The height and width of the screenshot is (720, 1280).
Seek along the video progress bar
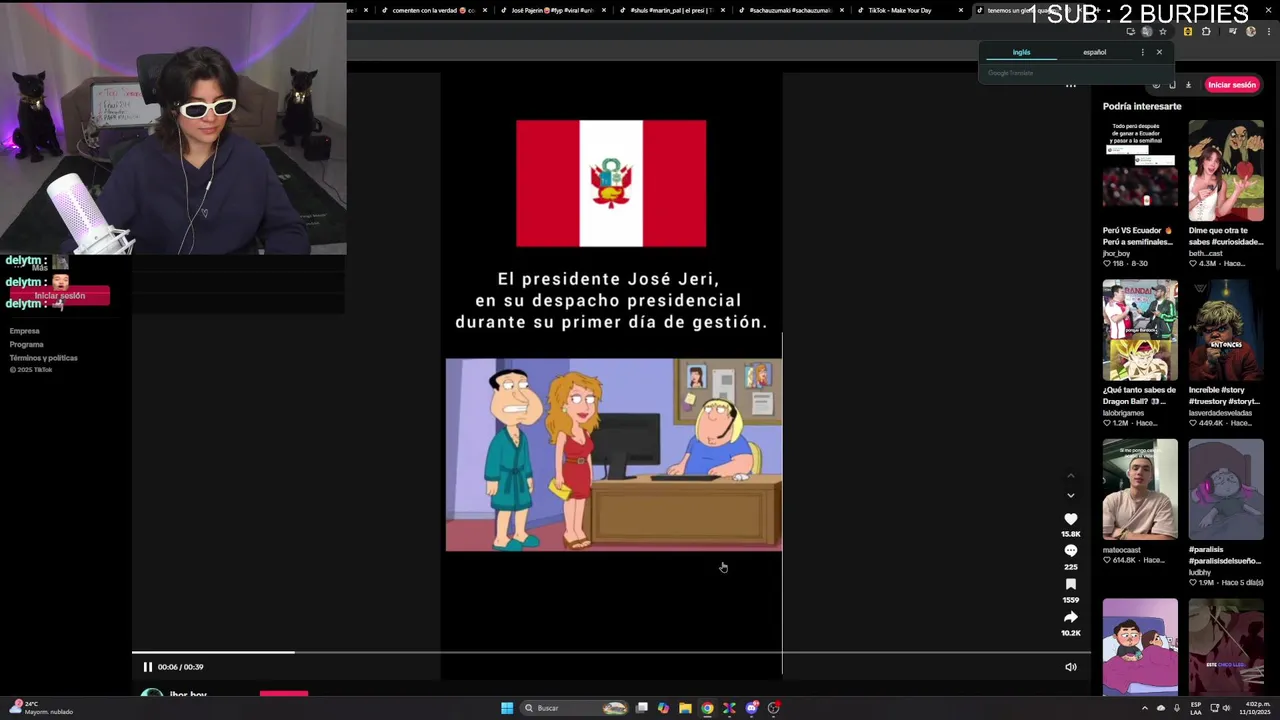point(611,653)
